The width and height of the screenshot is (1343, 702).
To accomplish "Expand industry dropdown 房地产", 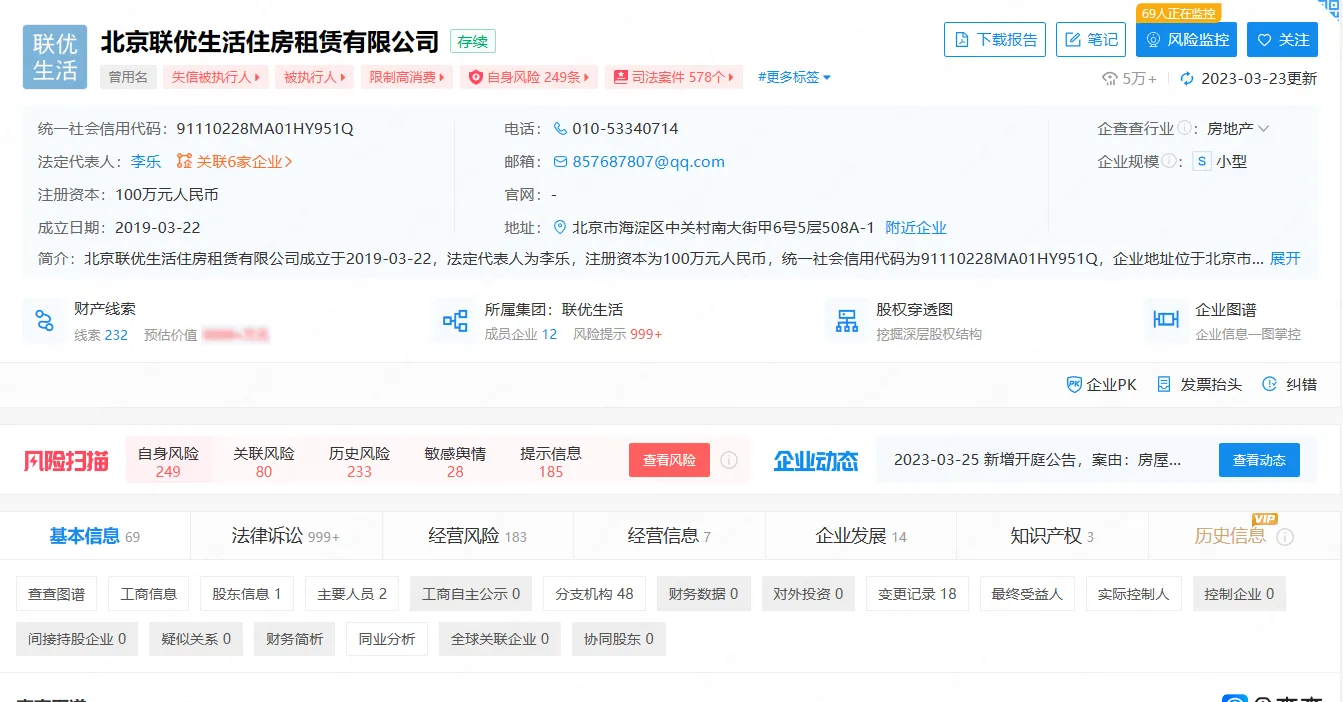I will [1238, 128].
